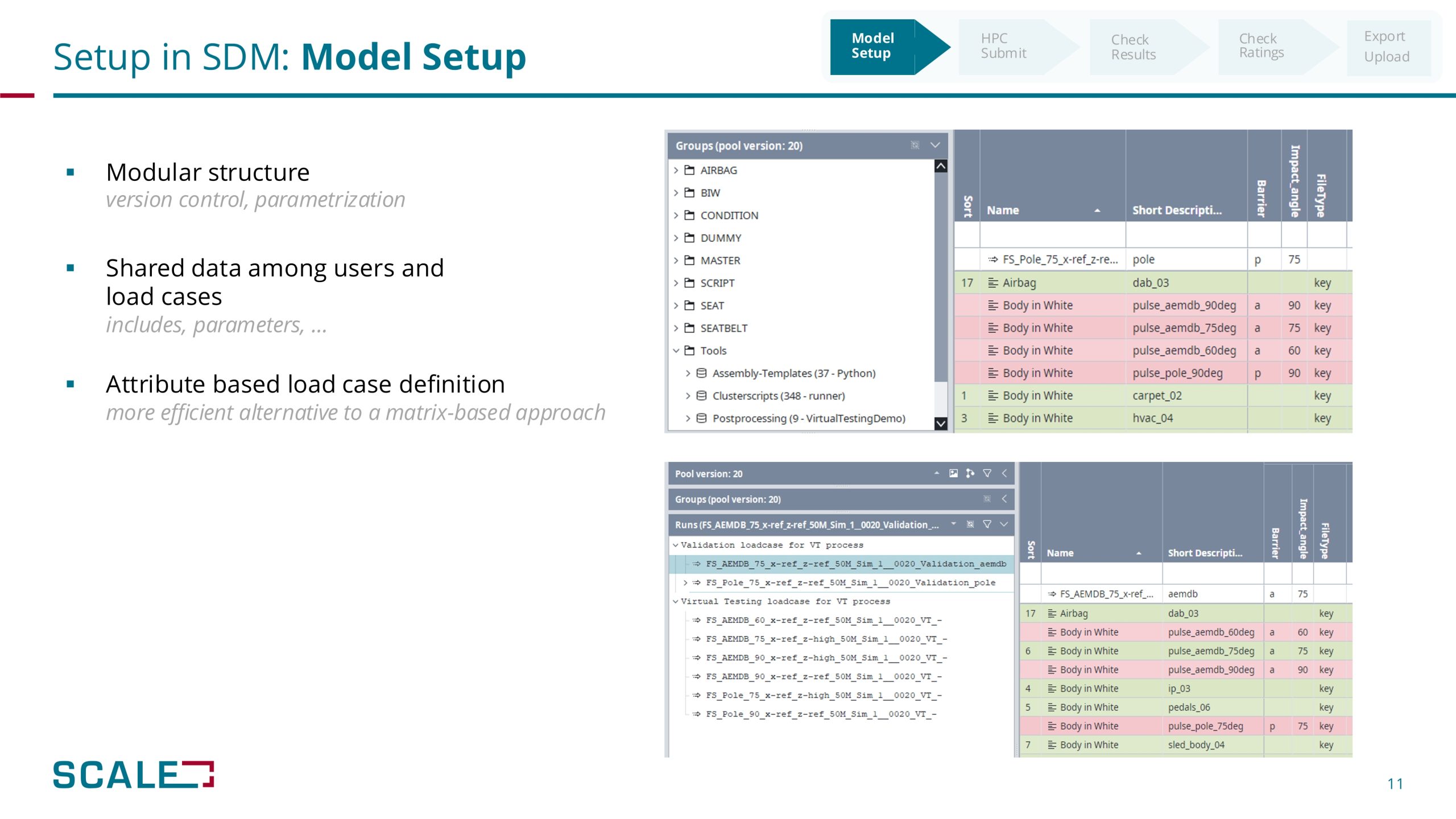
Task: Select FS_Pole_75_x-ref_z-re... row in upper table
Action: [1153, 259]
